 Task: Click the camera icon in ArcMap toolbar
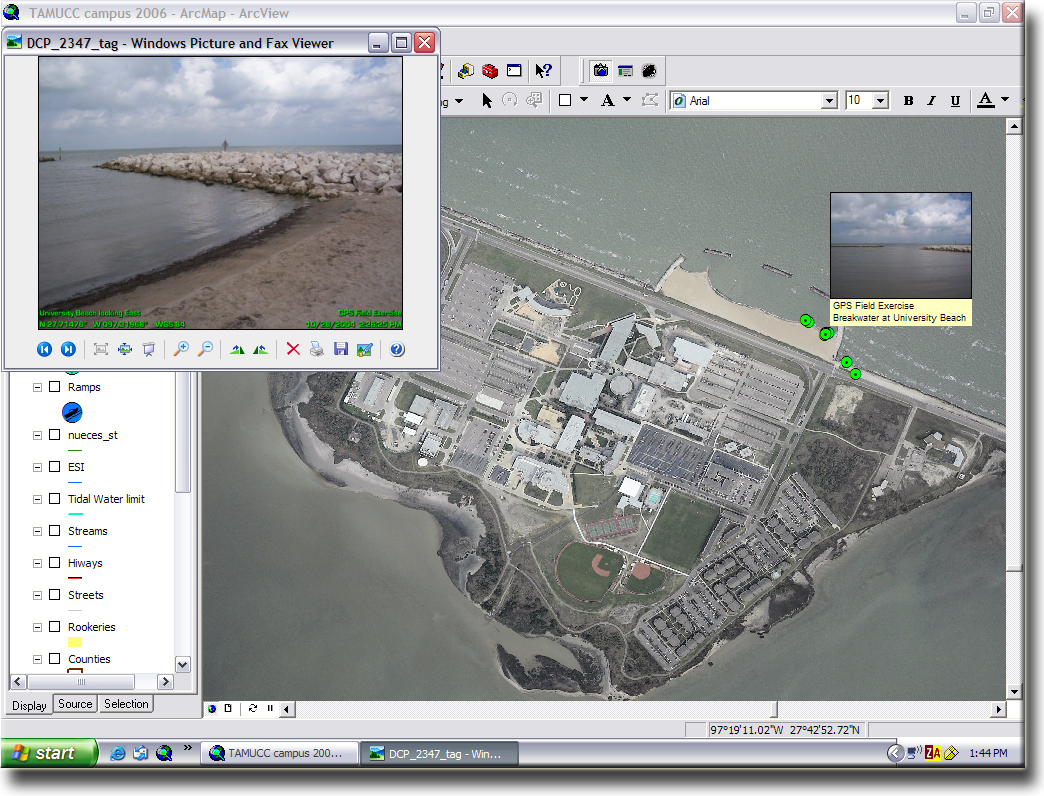click(601, 71)
